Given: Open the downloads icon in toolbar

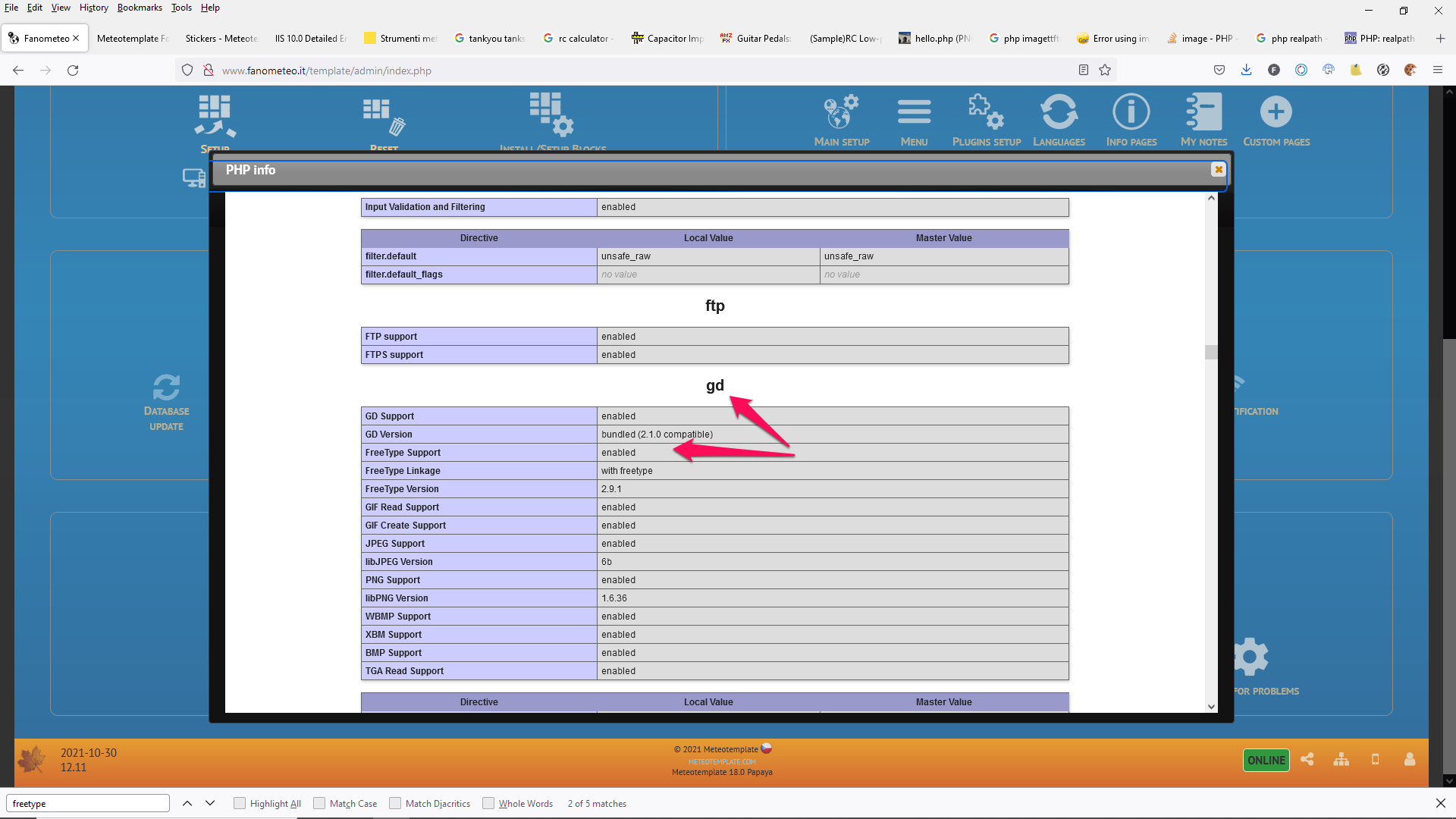Looking at the screenshot, I should pyautogui.click(x=1246, y=70).
